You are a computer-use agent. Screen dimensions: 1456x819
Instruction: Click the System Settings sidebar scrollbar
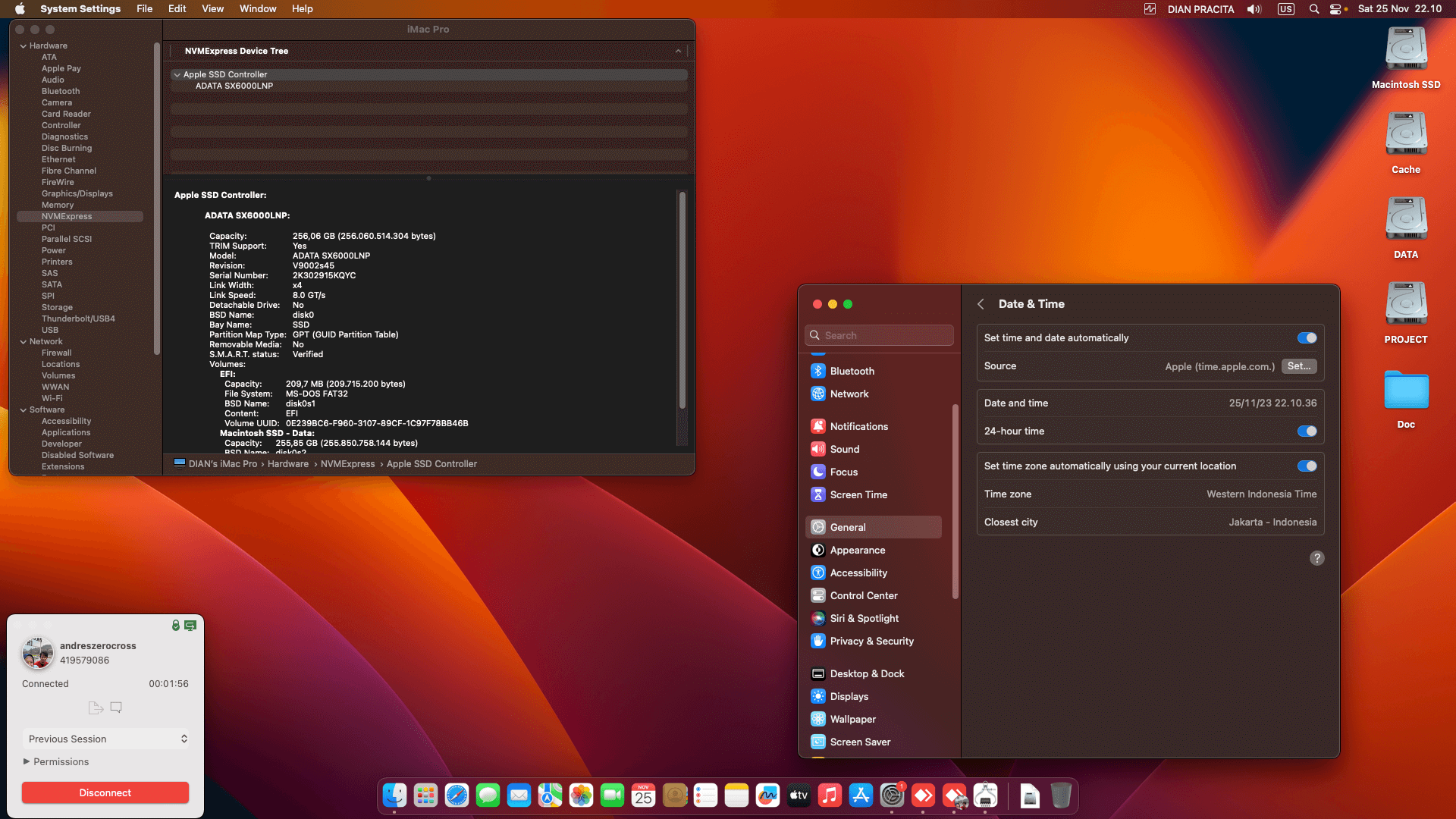[955, 502]
